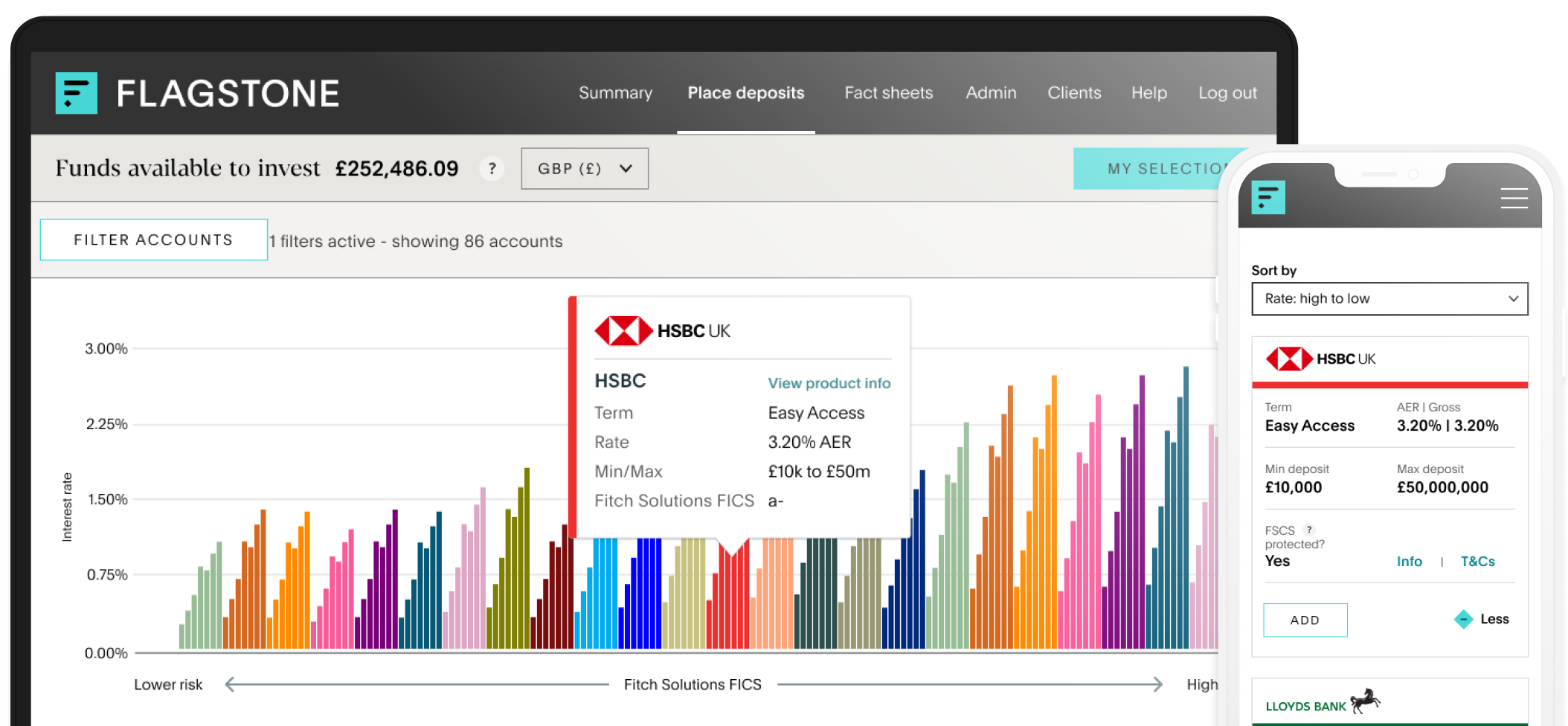This screenshot has width=1568, height=726.
Task: Open the hamburger menu in the phone app
Action: (x=1514, y=199)
